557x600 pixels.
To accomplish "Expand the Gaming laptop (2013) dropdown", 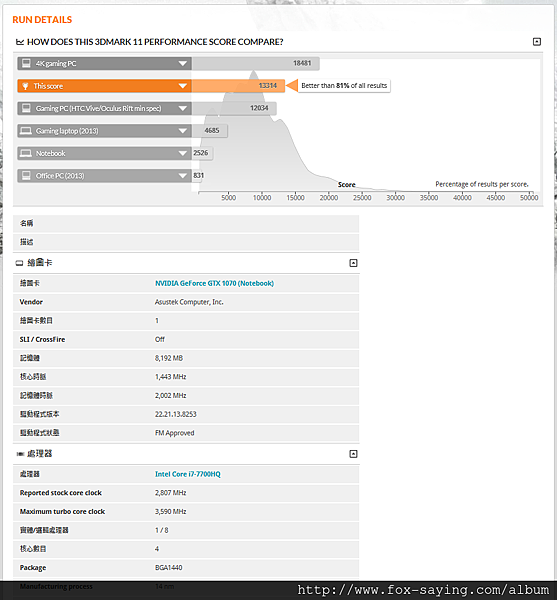I will click(x=183, y=131).
